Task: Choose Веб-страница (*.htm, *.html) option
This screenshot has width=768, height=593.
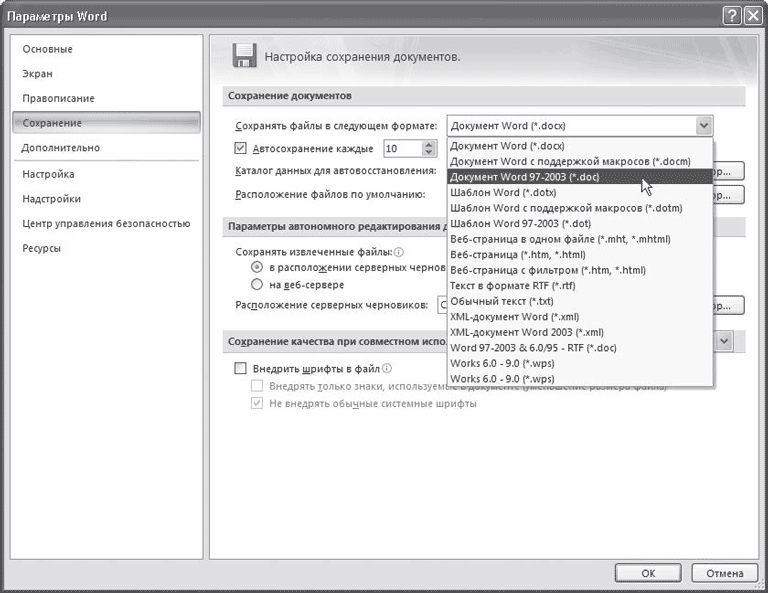Action: click(580, 255)
